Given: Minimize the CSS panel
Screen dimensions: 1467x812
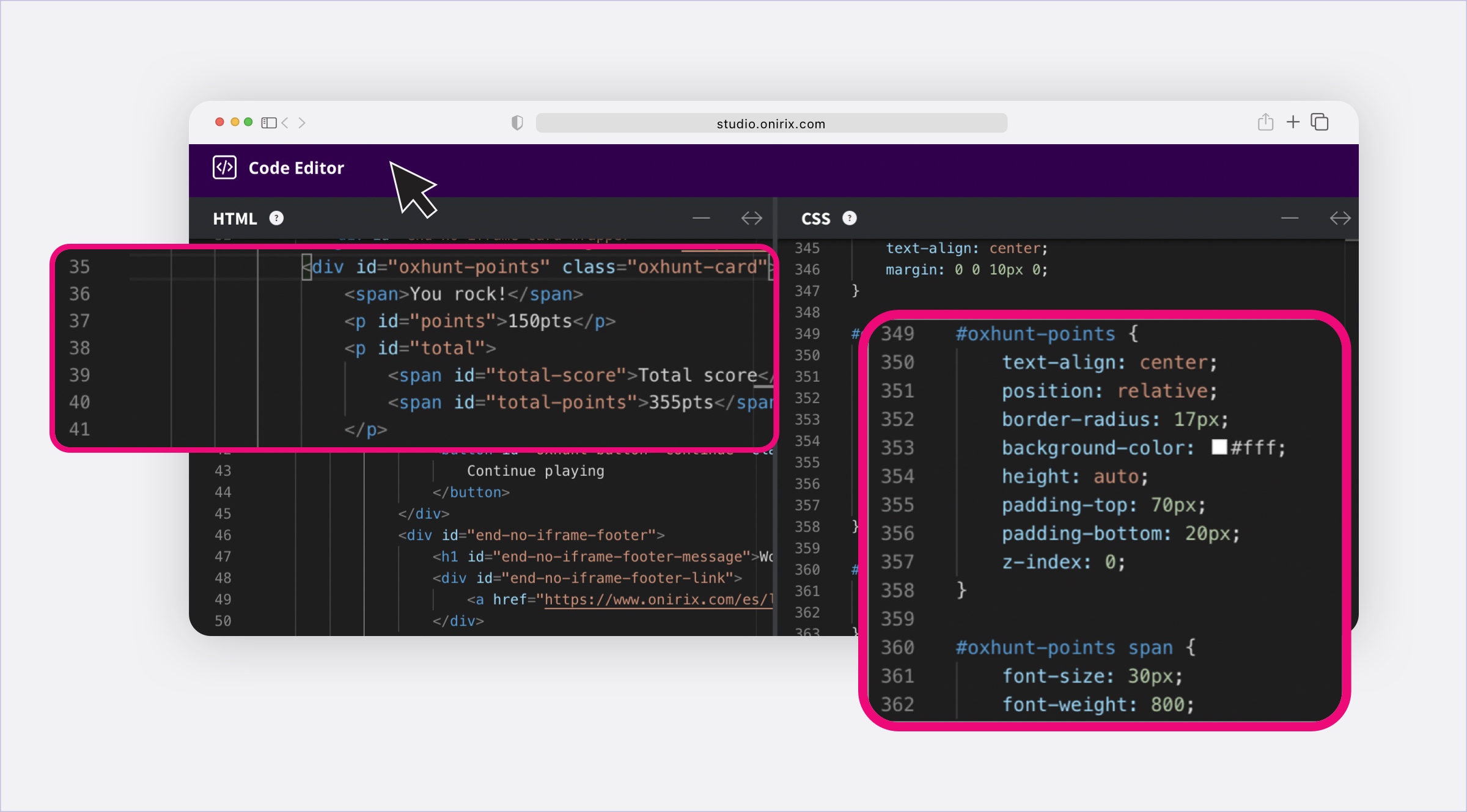Looking at the screenshot, I should [1290, 218].
